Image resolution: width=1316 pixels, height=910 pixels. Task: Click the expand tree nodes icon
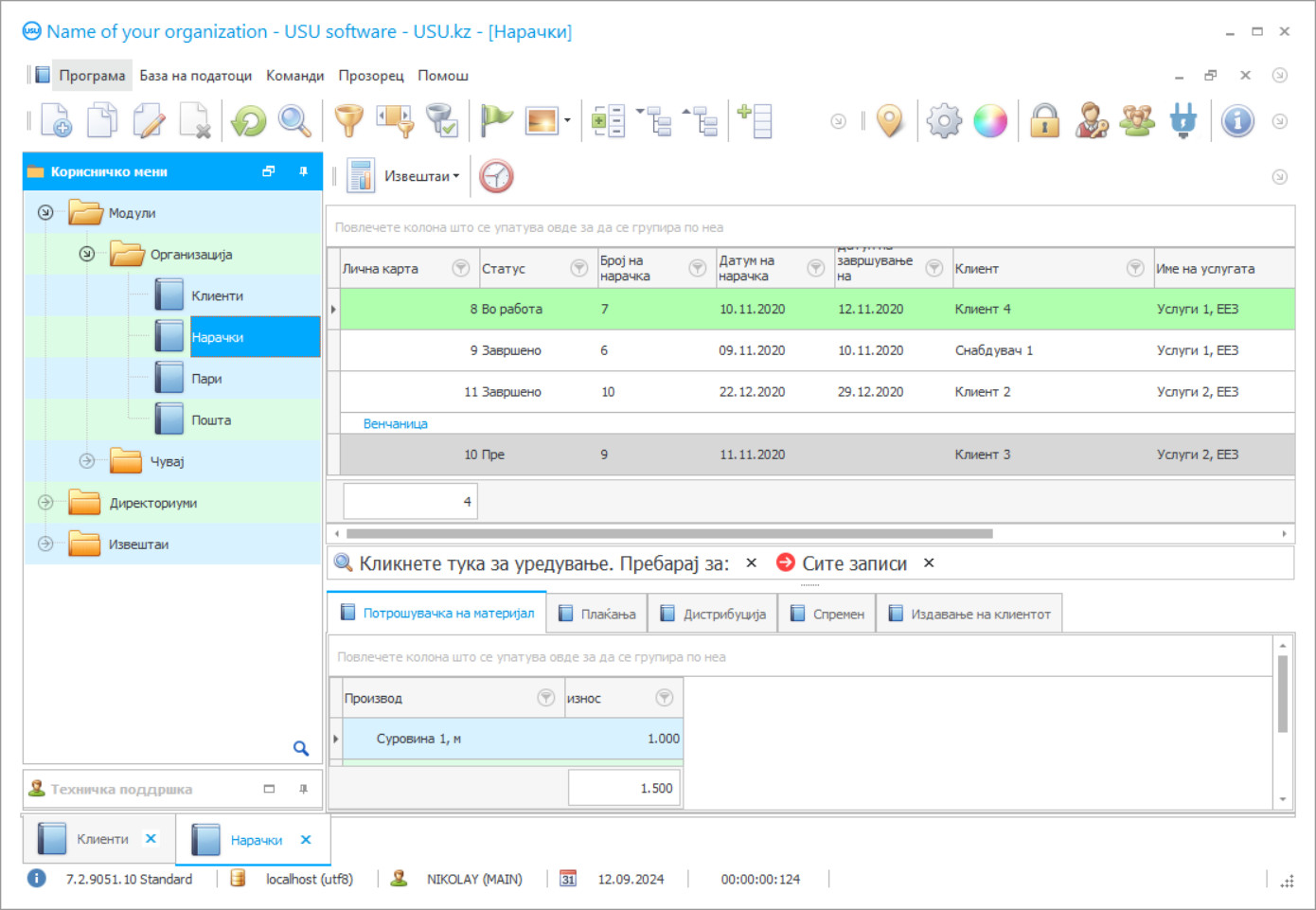click(x=701, y=120)
